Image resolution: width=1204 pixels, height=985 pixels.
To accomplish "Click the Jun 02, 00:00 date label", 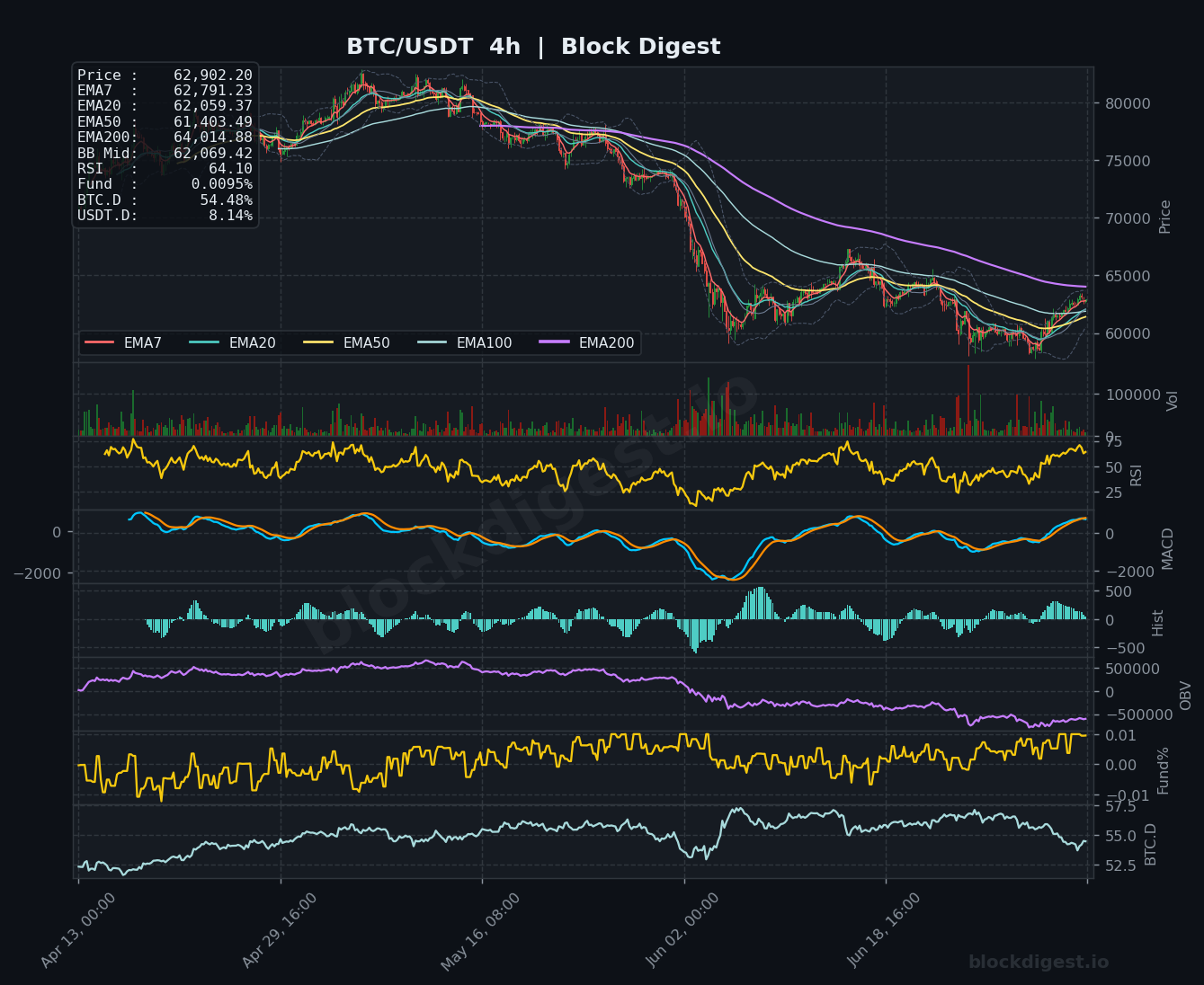I will 682,929.
